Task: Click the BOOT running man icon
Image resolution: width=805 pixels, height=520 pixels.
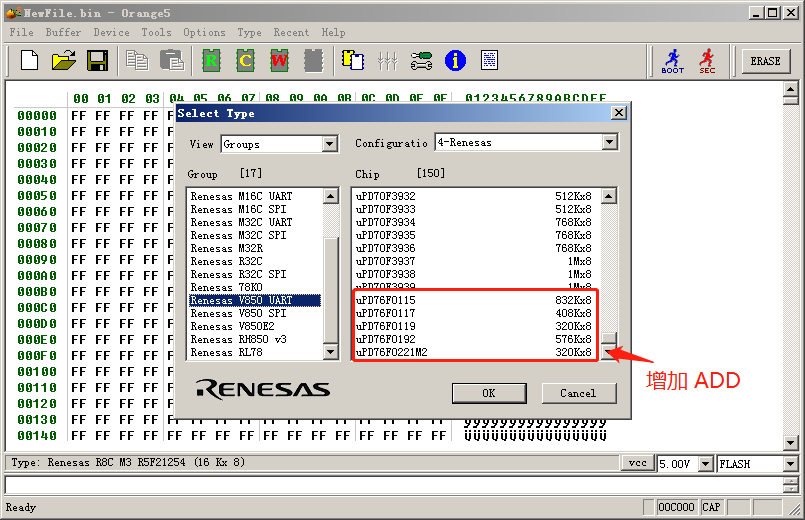Action: [x=673, y=61]
